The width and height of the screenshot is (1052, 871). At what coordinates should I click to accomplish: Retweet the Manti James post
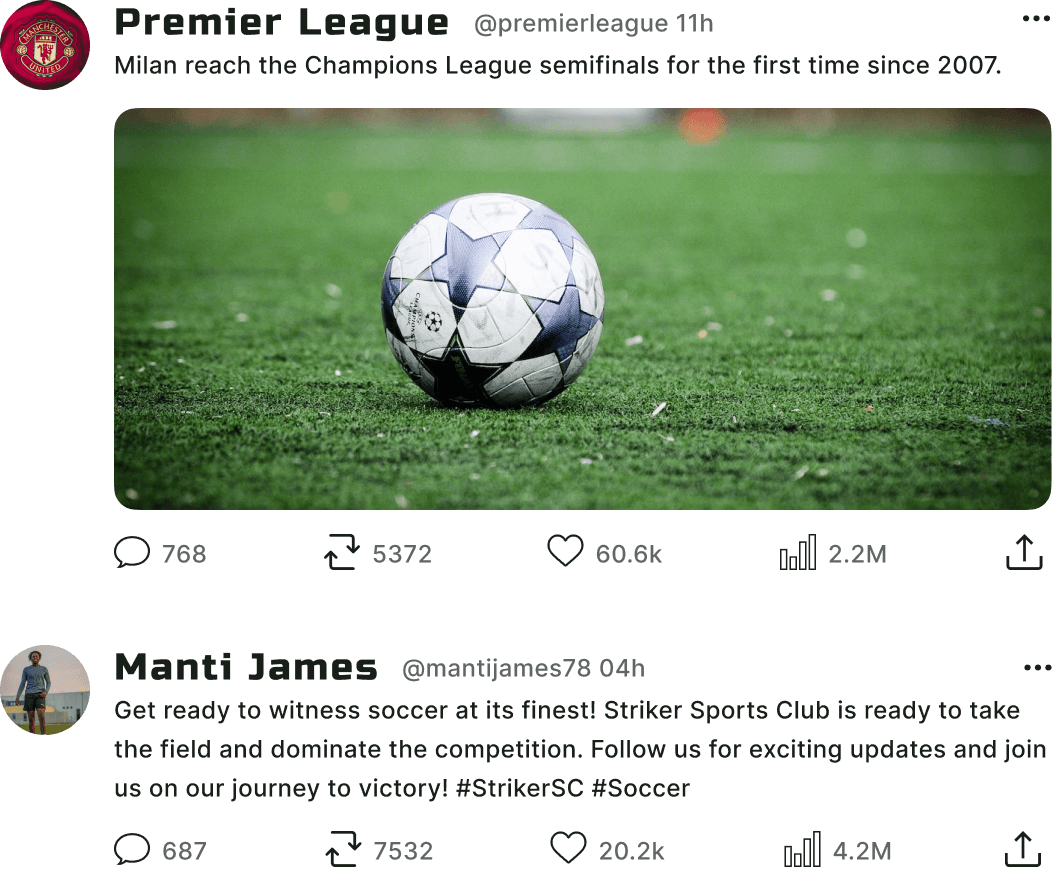tap(344, 849)
